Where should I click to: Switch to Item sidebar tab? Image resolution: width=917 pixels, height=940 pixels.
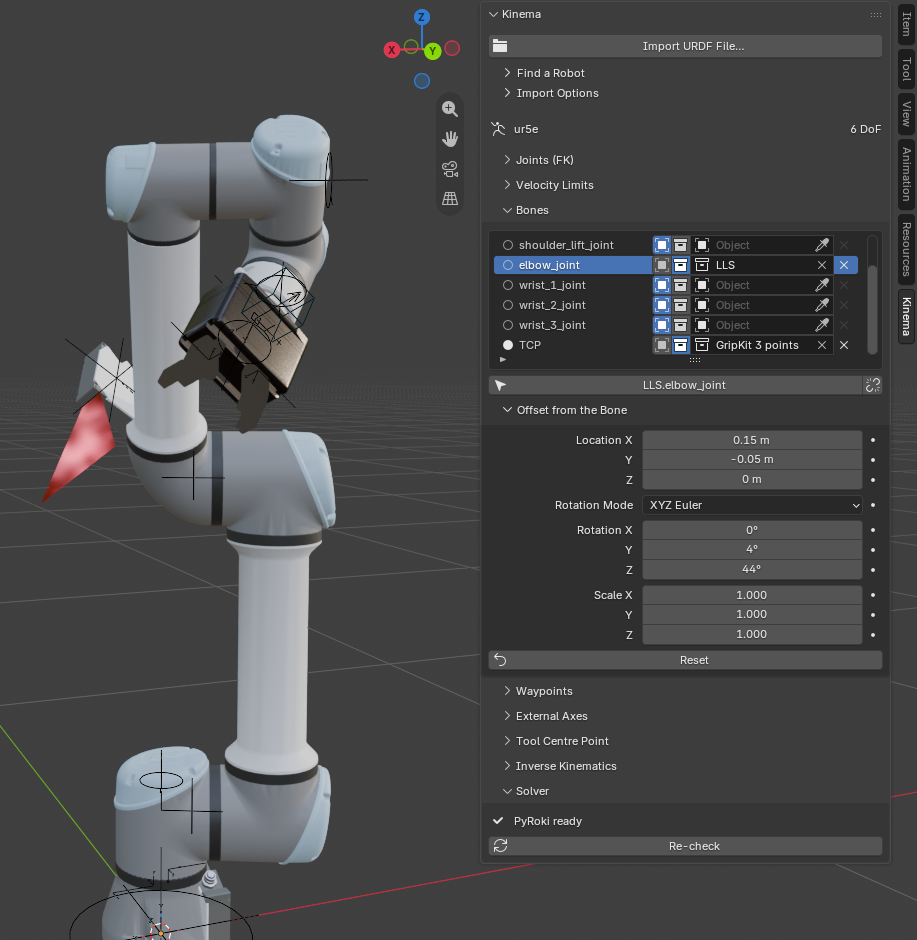click(x=906, y=23)
